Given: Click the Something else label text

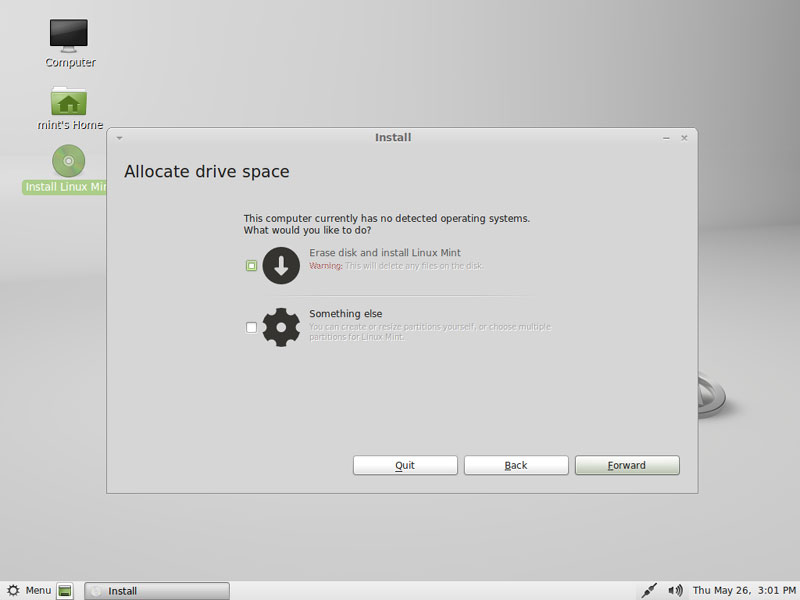Looking at the screenshot, I should [x=345, y=314].
